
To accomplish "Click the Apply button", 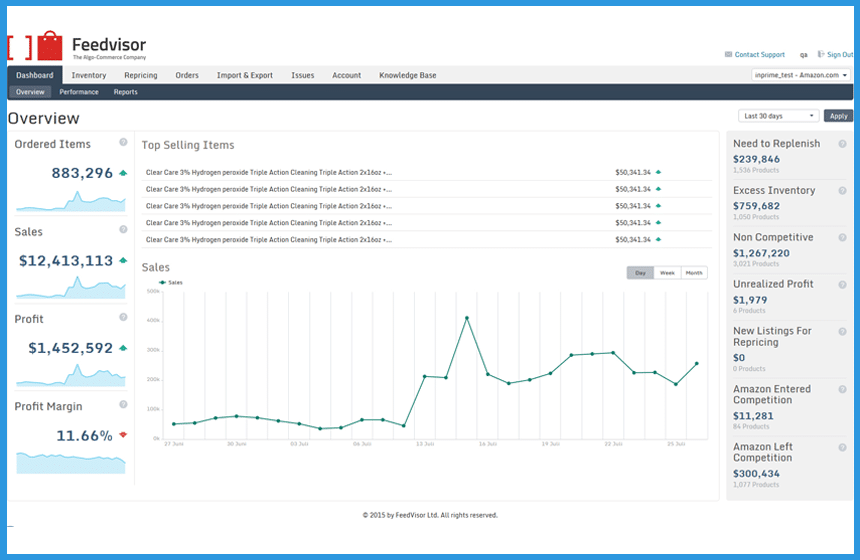I will 839,116.
